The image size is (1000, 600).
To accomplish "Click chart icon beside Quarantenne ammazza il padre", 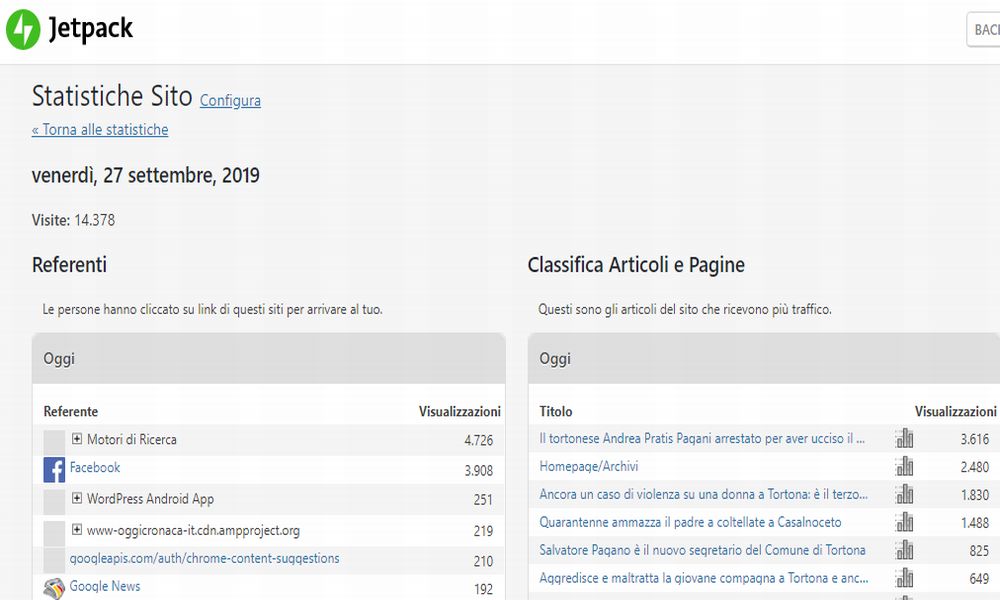I will click(x=905, y=522).
